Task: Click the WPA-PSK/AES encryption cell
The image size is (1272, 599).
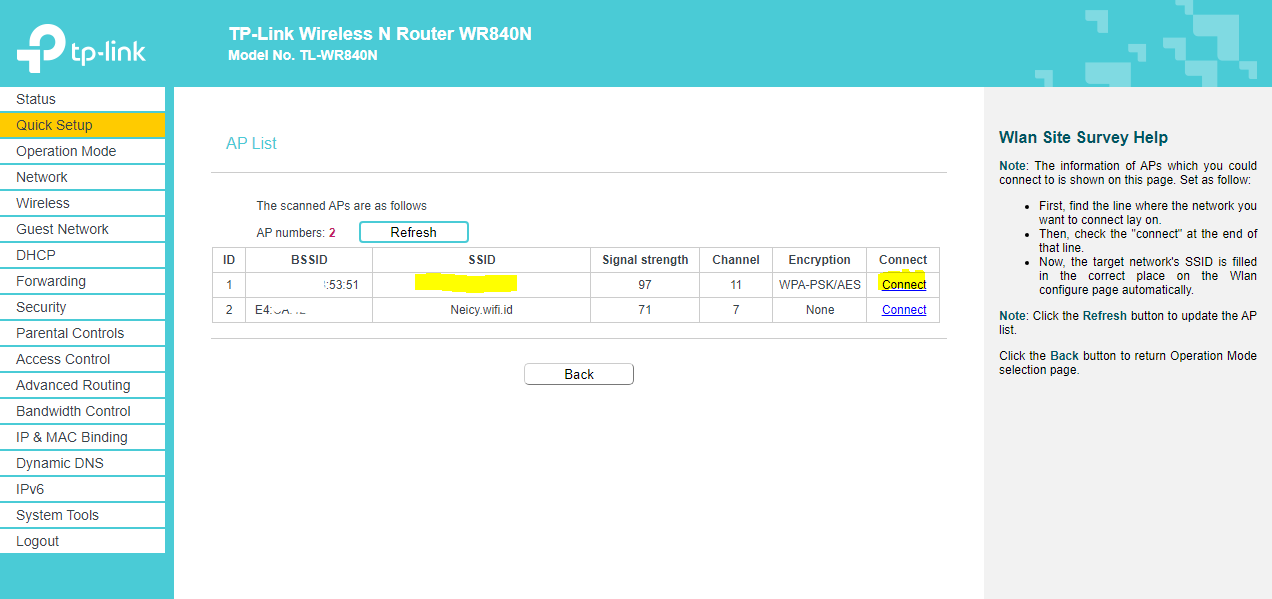Action: click(820, 285)
